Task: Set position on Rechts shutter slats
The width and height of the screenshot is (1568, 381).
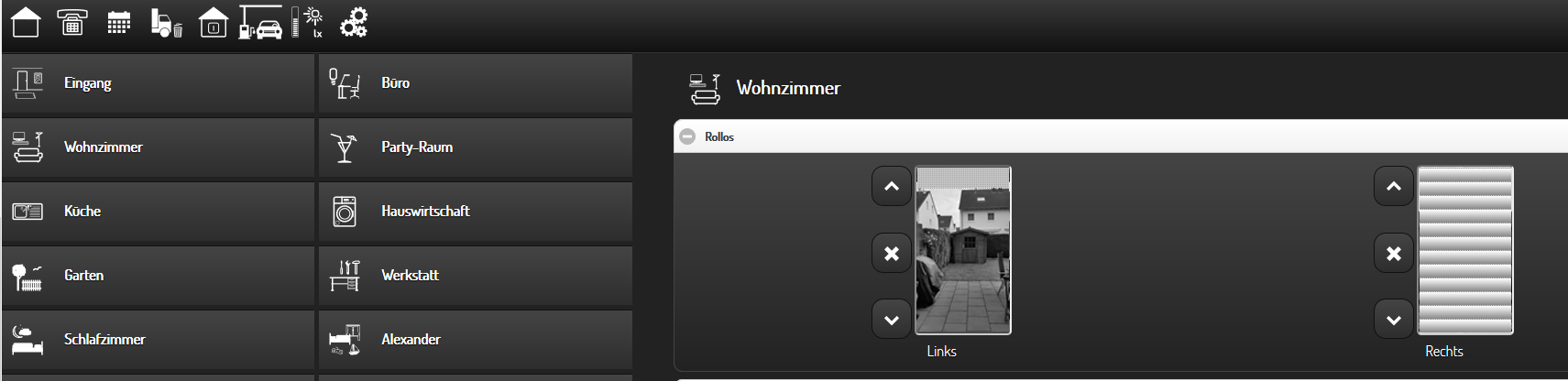Action: click(x=1465, y=250)
